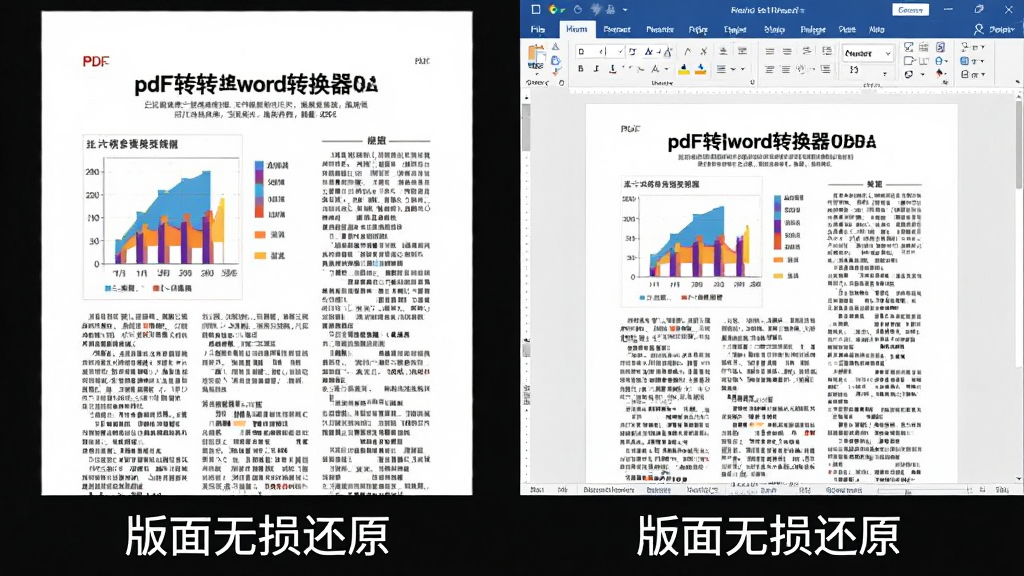Click the Copy icon beside Paste
Image resolution: width=1024 pixels, height=576 pixels.
[x=556, y=61]
